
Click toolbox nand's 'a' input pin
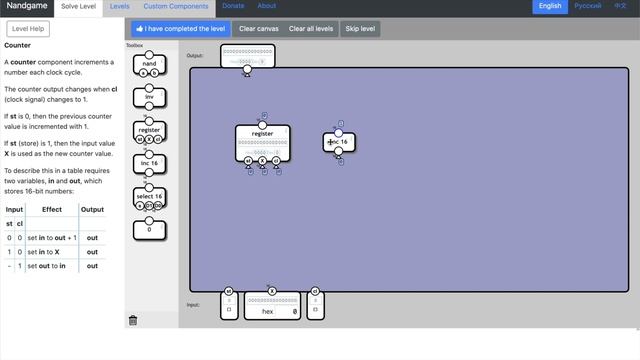pyautogui.click(x=143, y=73)
